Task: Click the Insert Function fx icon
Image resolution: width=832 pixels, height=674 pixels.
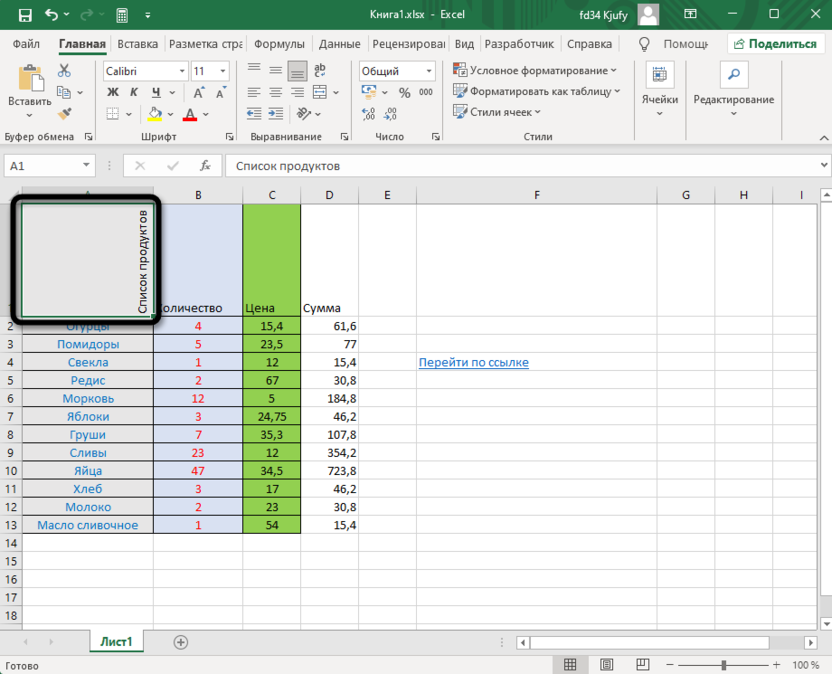Action: (x=205, y=166)
